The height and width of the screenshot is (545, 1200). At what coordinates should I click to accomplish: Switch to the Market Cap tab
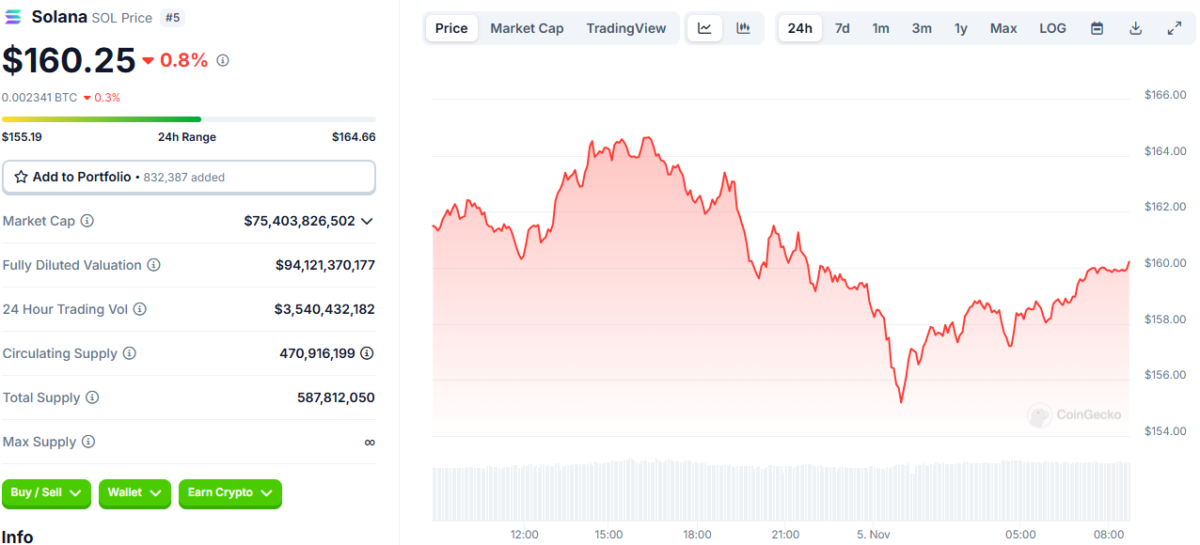(527, 28)
